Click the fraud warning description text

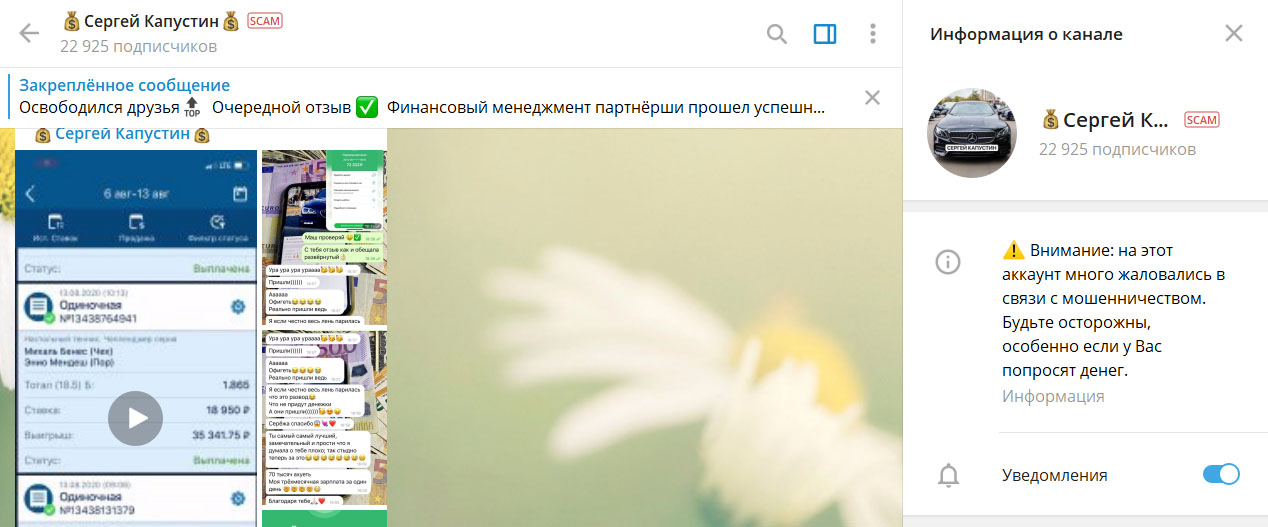[1114, 310]
